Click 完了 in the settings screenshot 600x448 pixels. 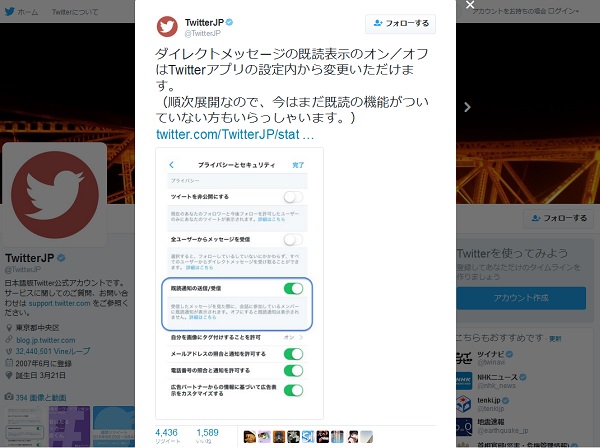click(298, 165)
